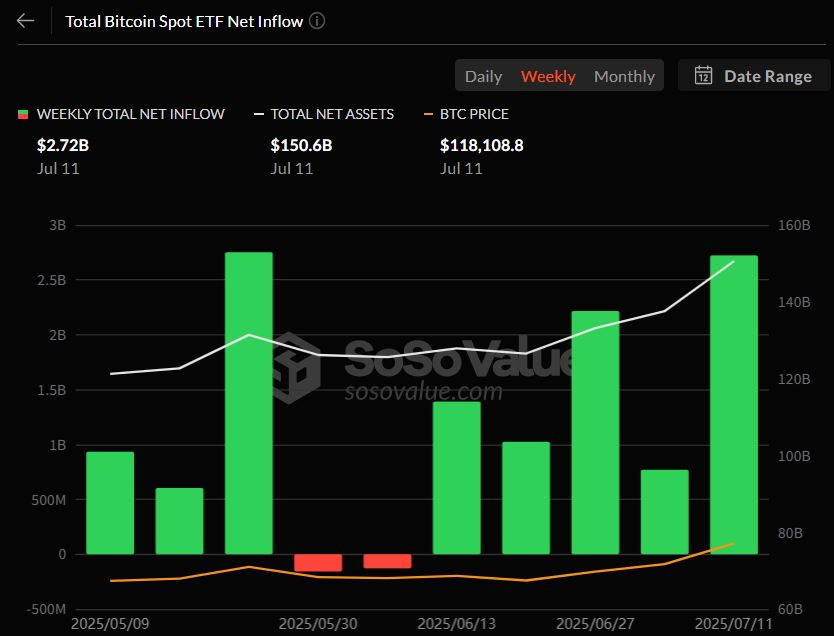Click the back arrow icon
This screenshot has height=636, width=834.
26,21
